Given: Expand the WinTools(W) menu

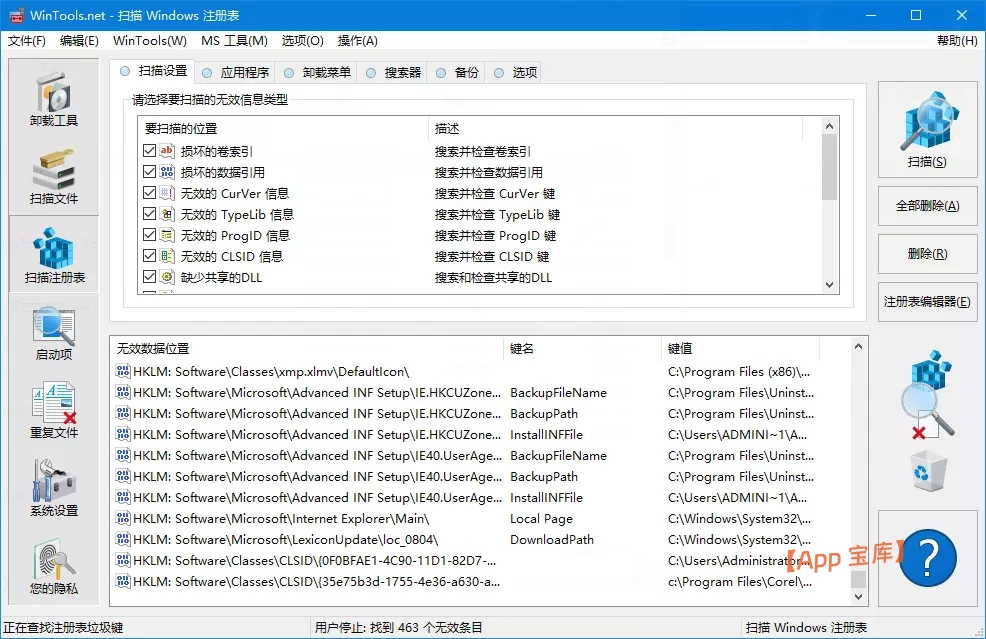Looking at the screenshot, I should 149,41.
